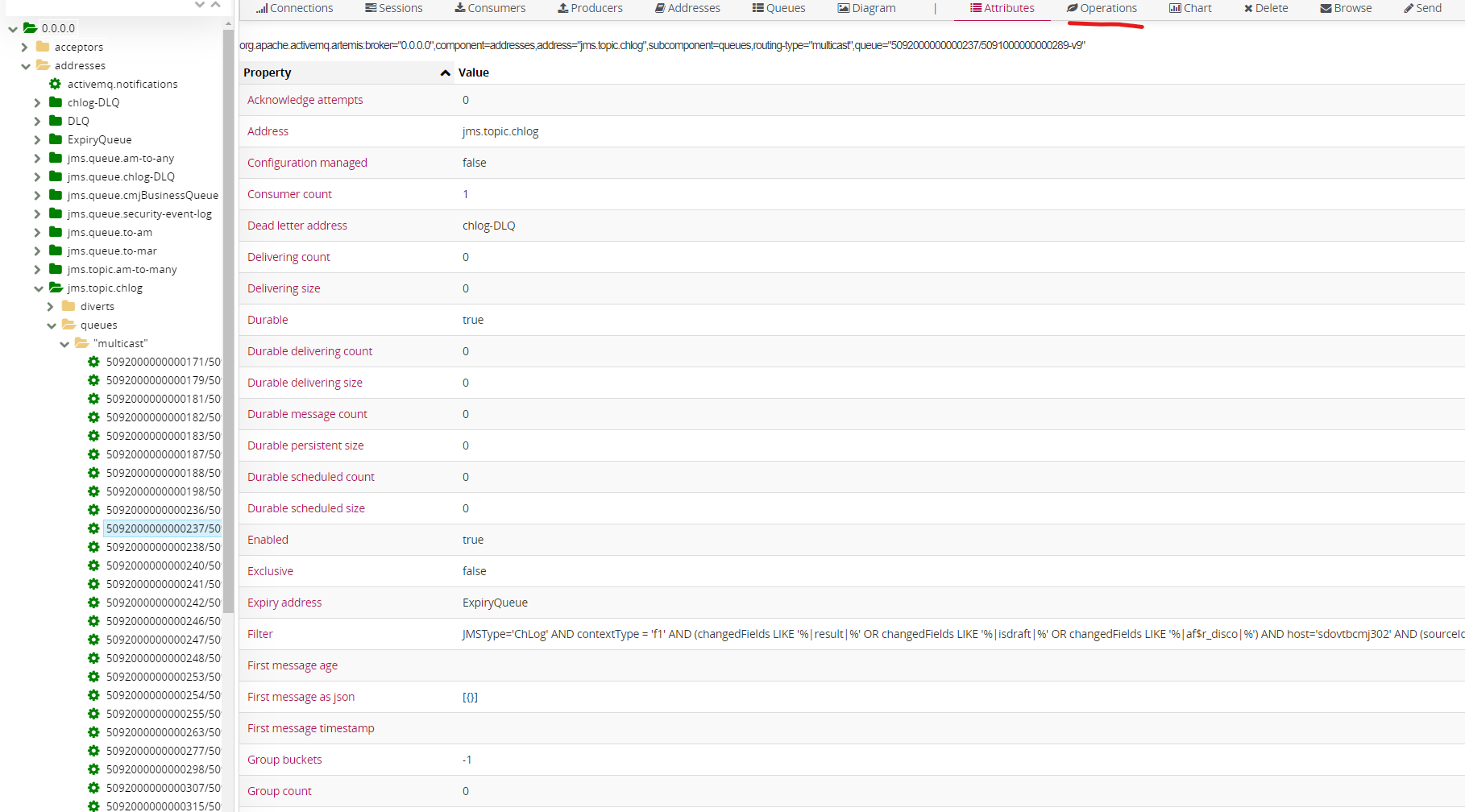Switch to the Consumers tab
The image size is (1465, 812).
tap(490, 8)
